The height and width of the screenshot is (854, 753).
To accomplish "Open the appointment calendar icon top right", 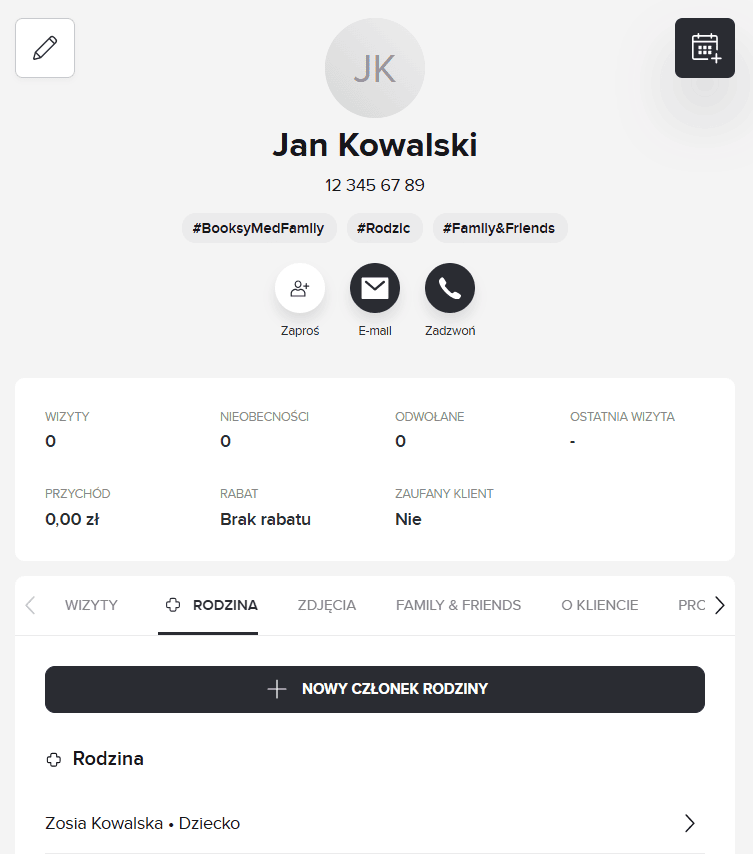I will [x=704, y=47].
